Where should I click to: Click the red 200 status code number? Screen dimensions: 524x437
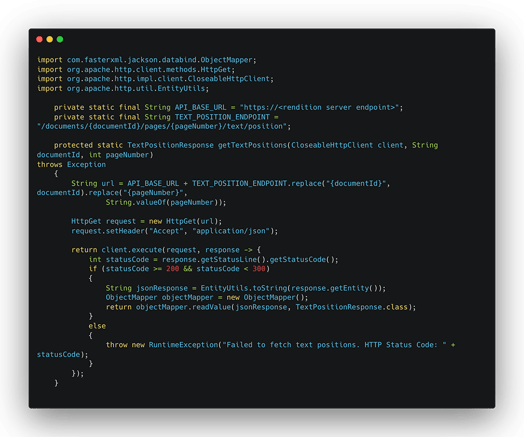pos(172,269)
